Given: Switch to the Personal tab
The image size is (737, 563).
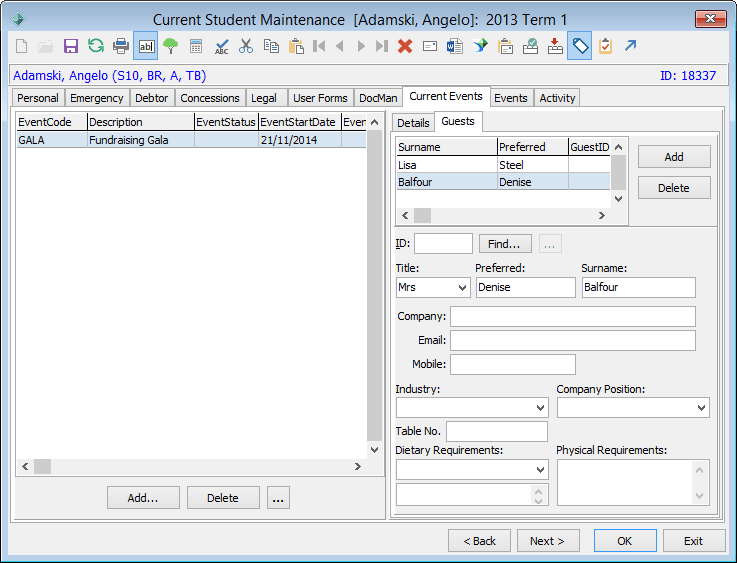Looking at the screenshot, I should [38, 98].
